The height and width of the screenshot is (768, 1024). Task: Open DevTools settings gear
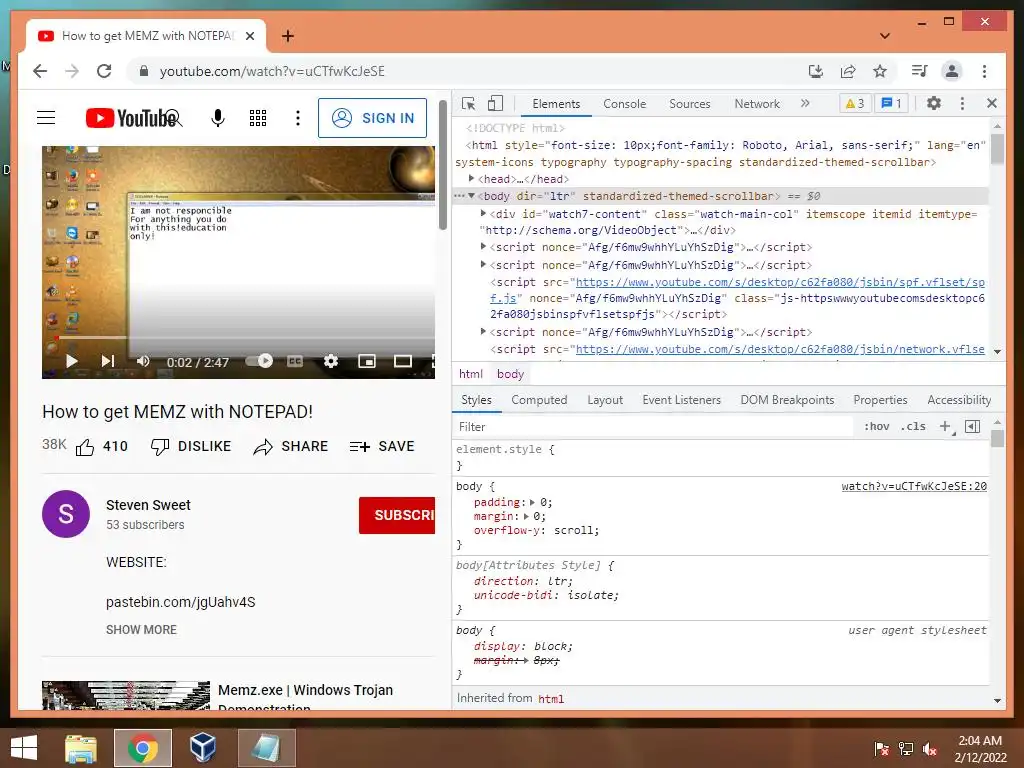coord(934,103)
